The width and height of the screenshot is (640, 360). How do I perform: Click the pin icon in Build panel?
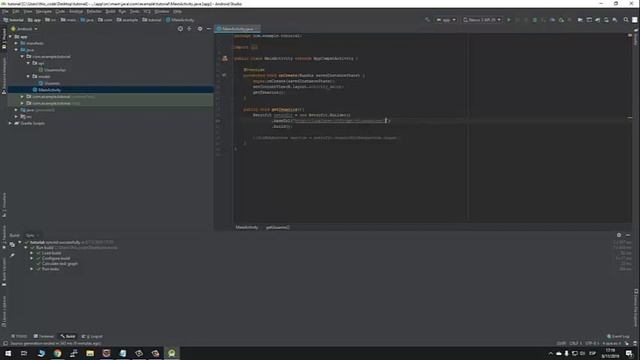click(x=12, y=255)
